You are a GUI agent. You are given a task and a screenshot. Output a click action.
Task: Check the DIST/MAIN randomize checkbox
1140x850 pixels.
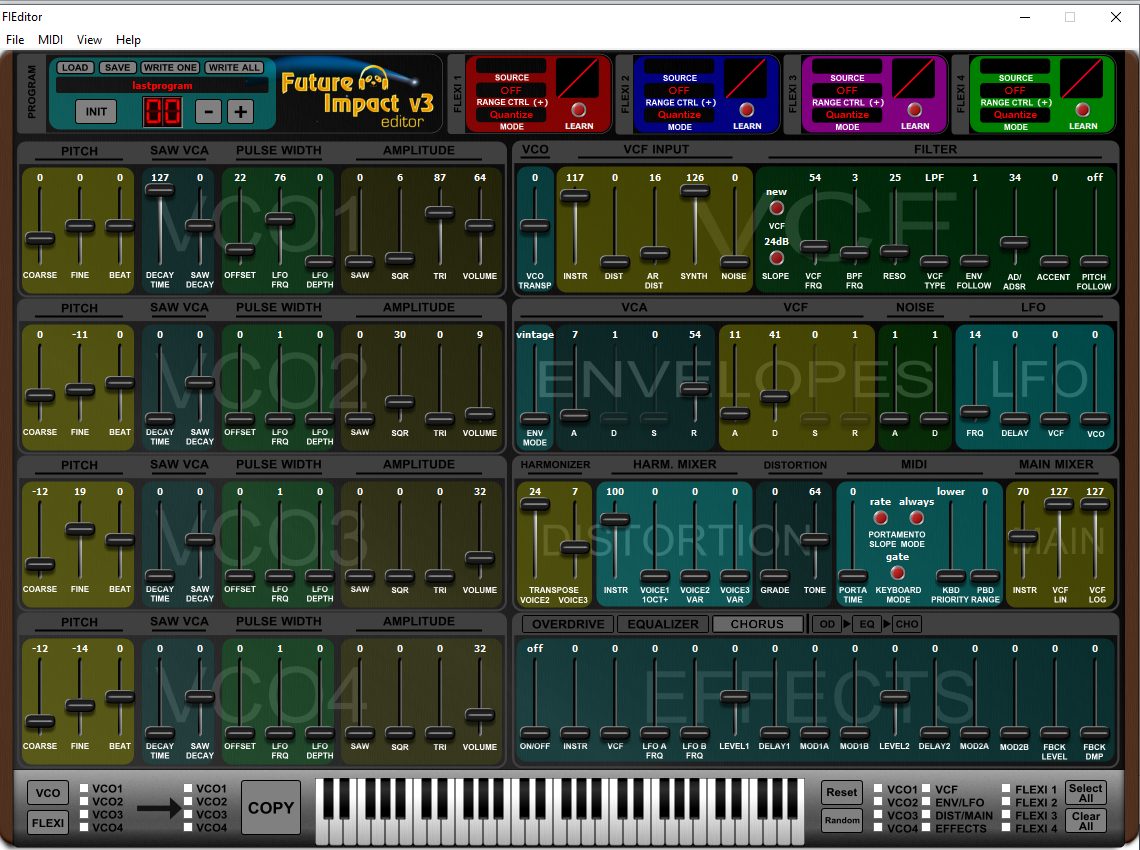point(926,815)
